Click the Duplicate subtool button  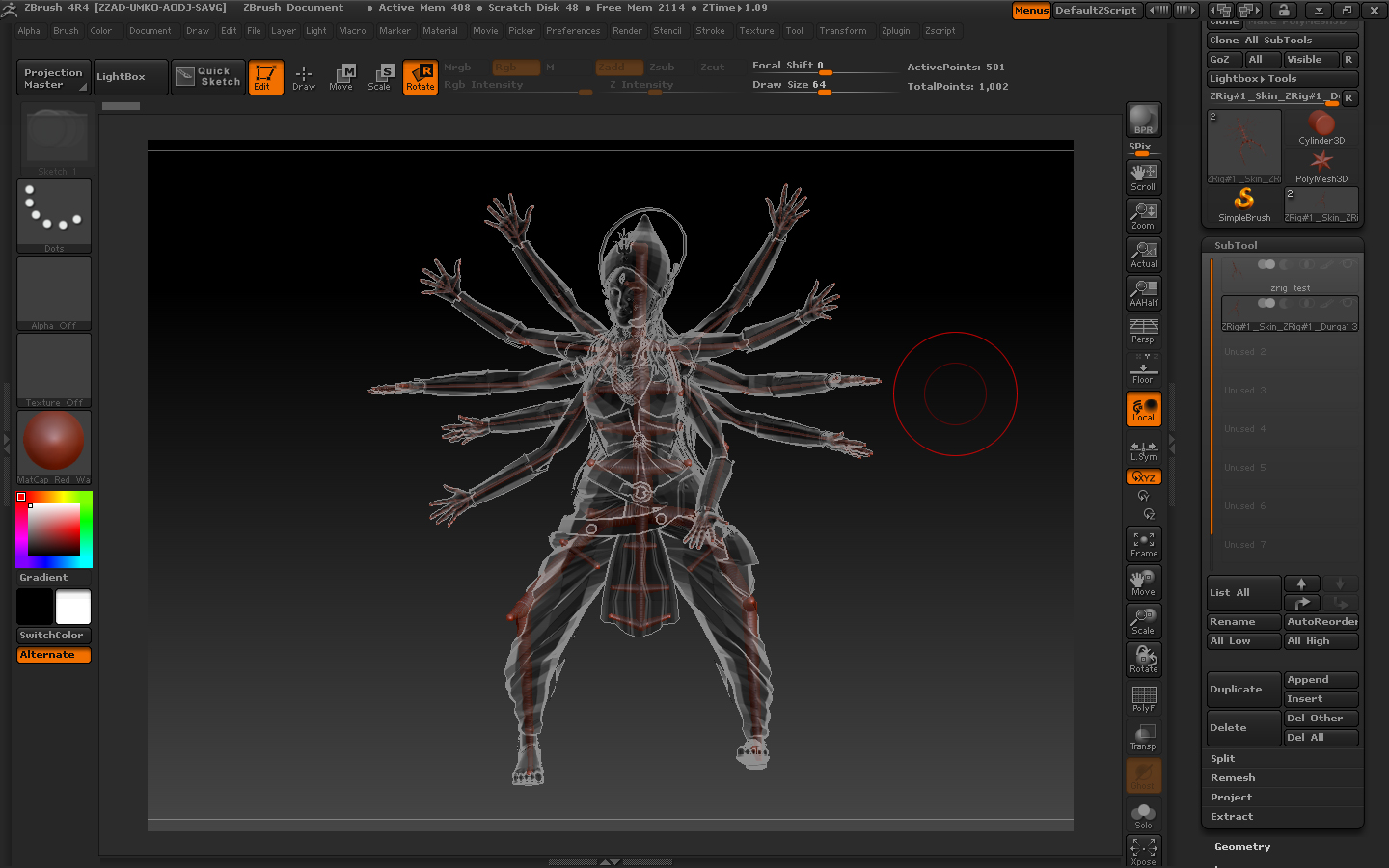point(1242,690)
